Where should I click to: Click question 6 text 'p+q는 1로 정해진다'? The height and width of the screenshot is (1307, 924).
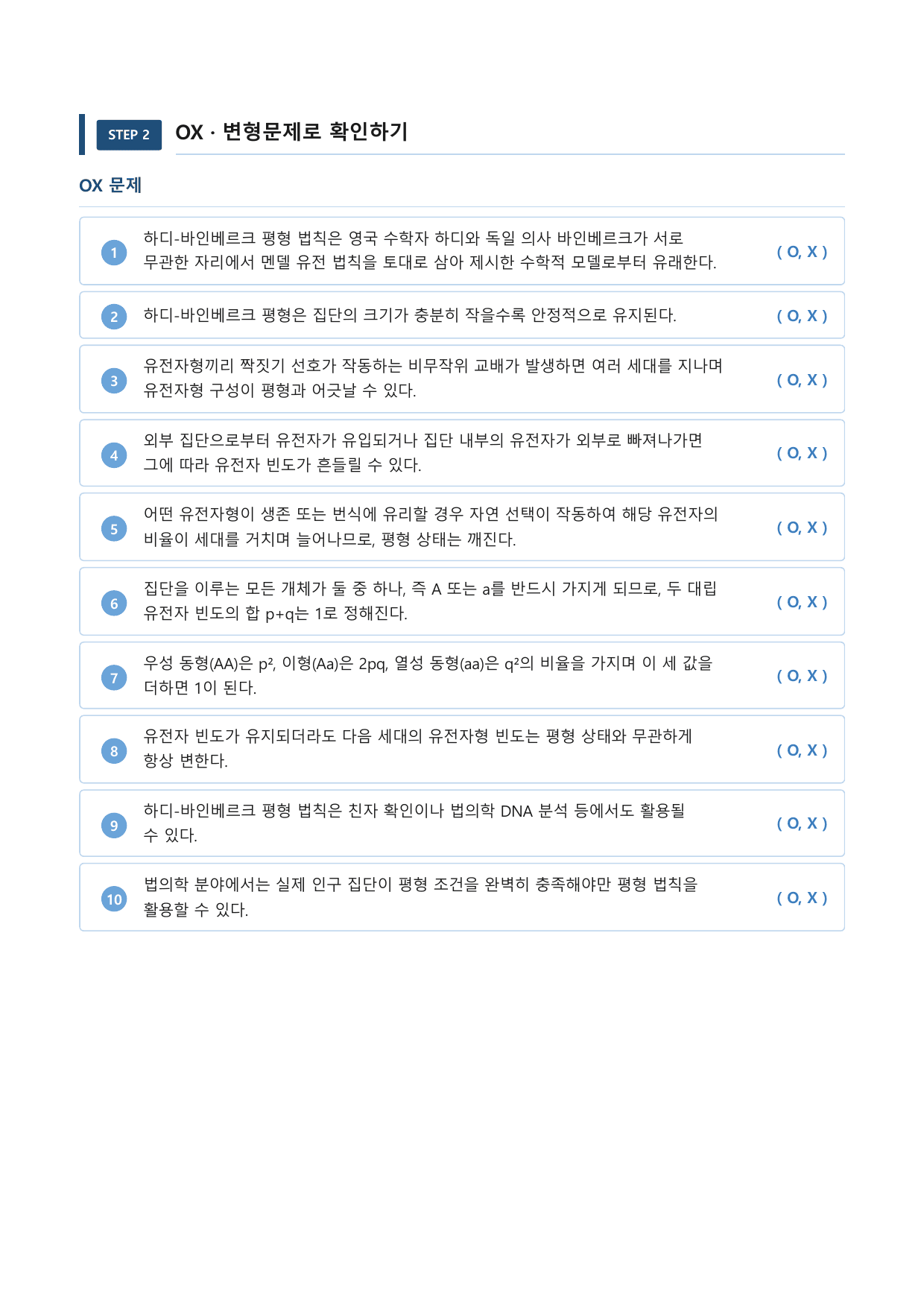(336, 613)
